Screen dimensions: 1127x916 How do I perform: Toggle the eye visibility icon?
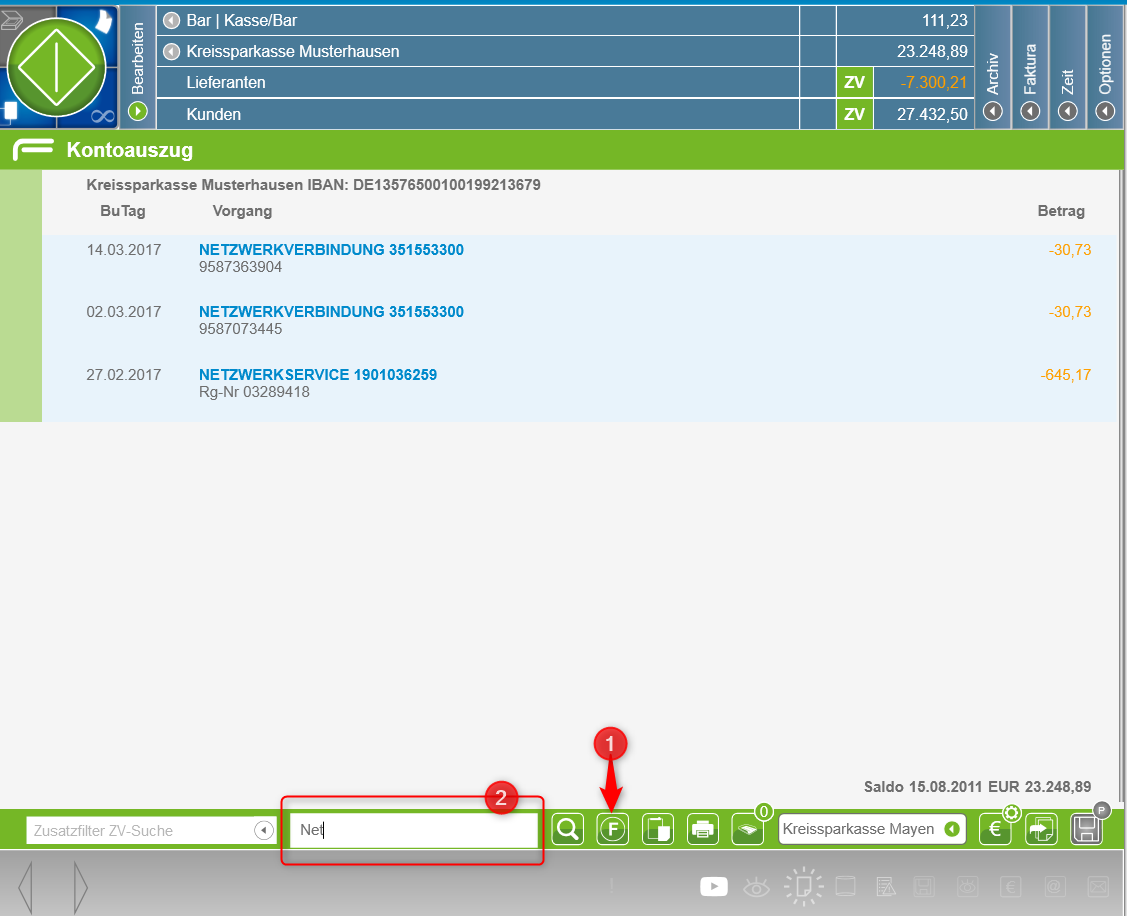(757, 885)
